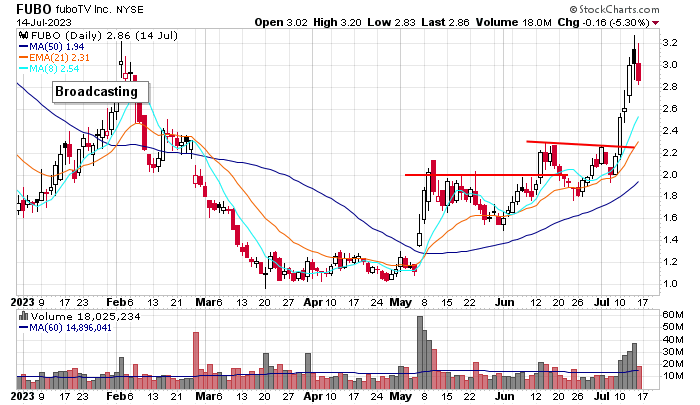Click the 'Feb' label on the upper date axis
This screenshot has height=405, width=700.
click(116, 302)
